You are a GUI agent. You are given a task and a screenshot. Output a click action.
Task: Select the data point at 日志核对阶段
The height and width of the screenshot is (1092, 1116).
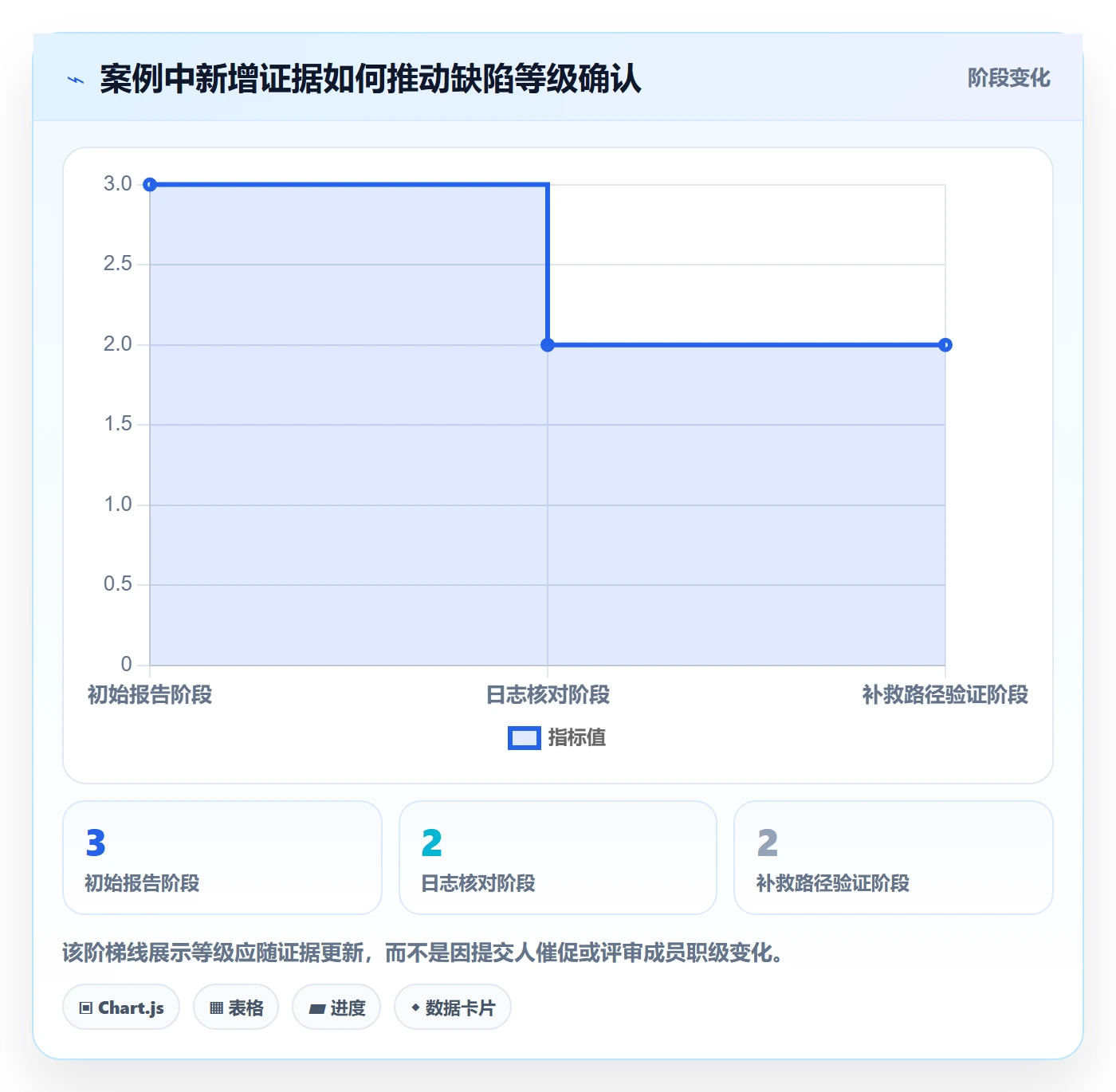[548, 345]
